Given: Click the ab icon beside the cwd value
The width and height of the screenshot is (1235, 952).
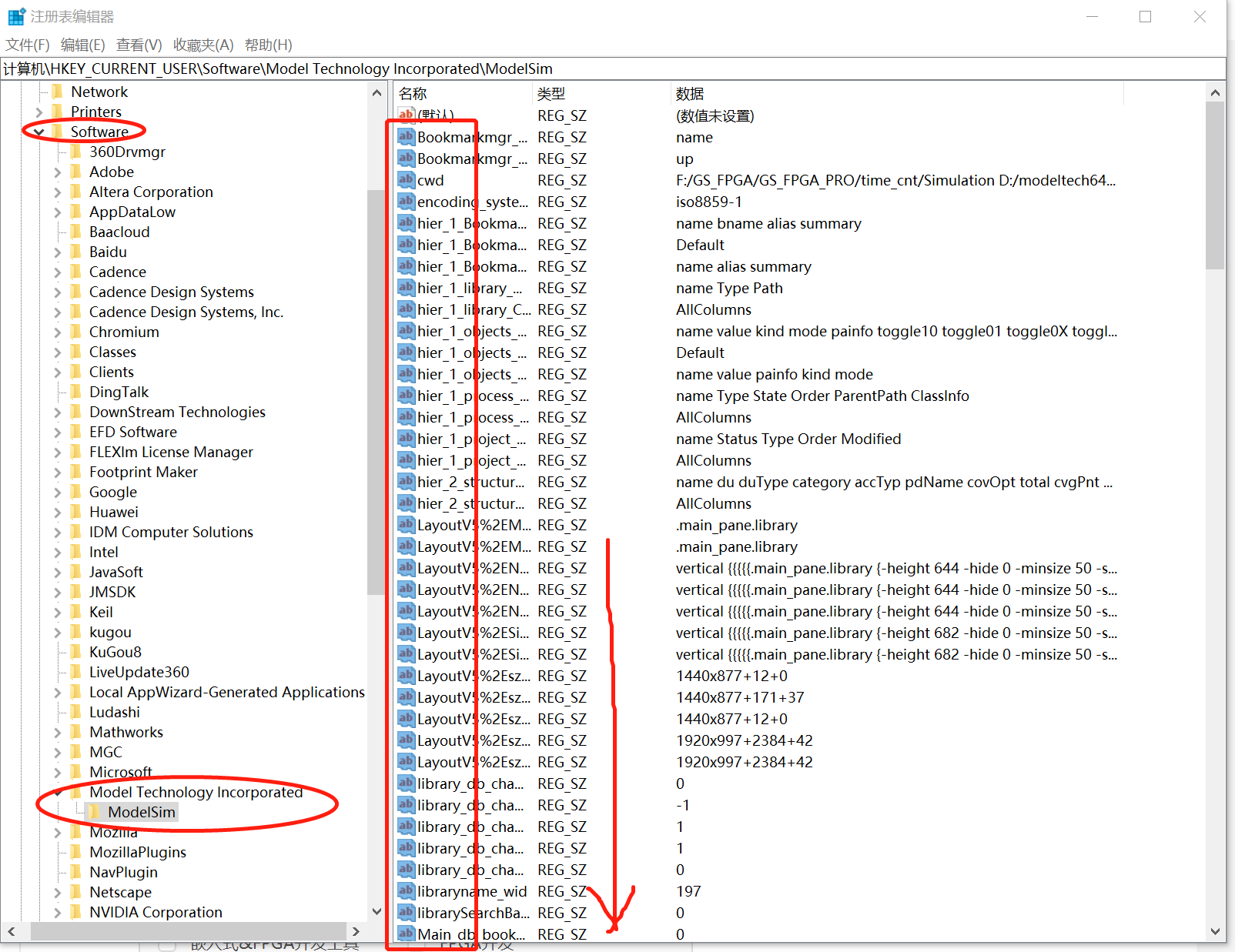Looking at the screenshot, I should coord(406,180).
